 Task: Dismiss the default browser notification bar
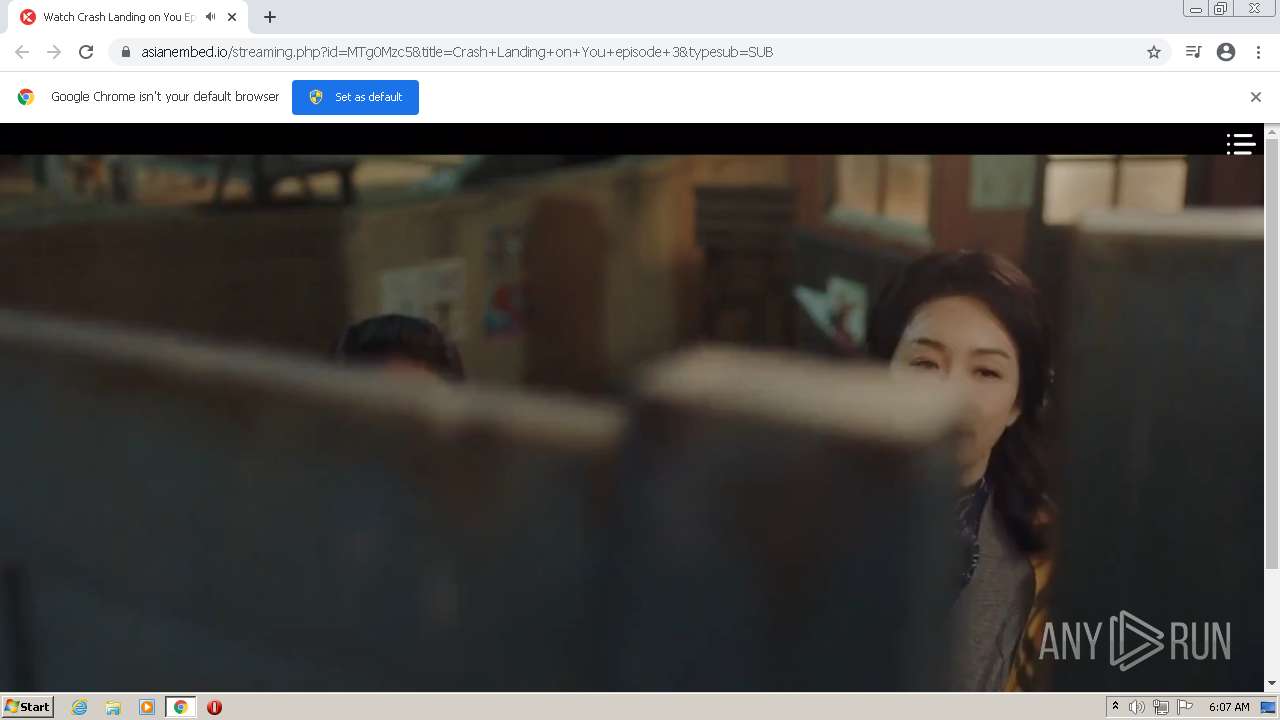point(1256,97)
